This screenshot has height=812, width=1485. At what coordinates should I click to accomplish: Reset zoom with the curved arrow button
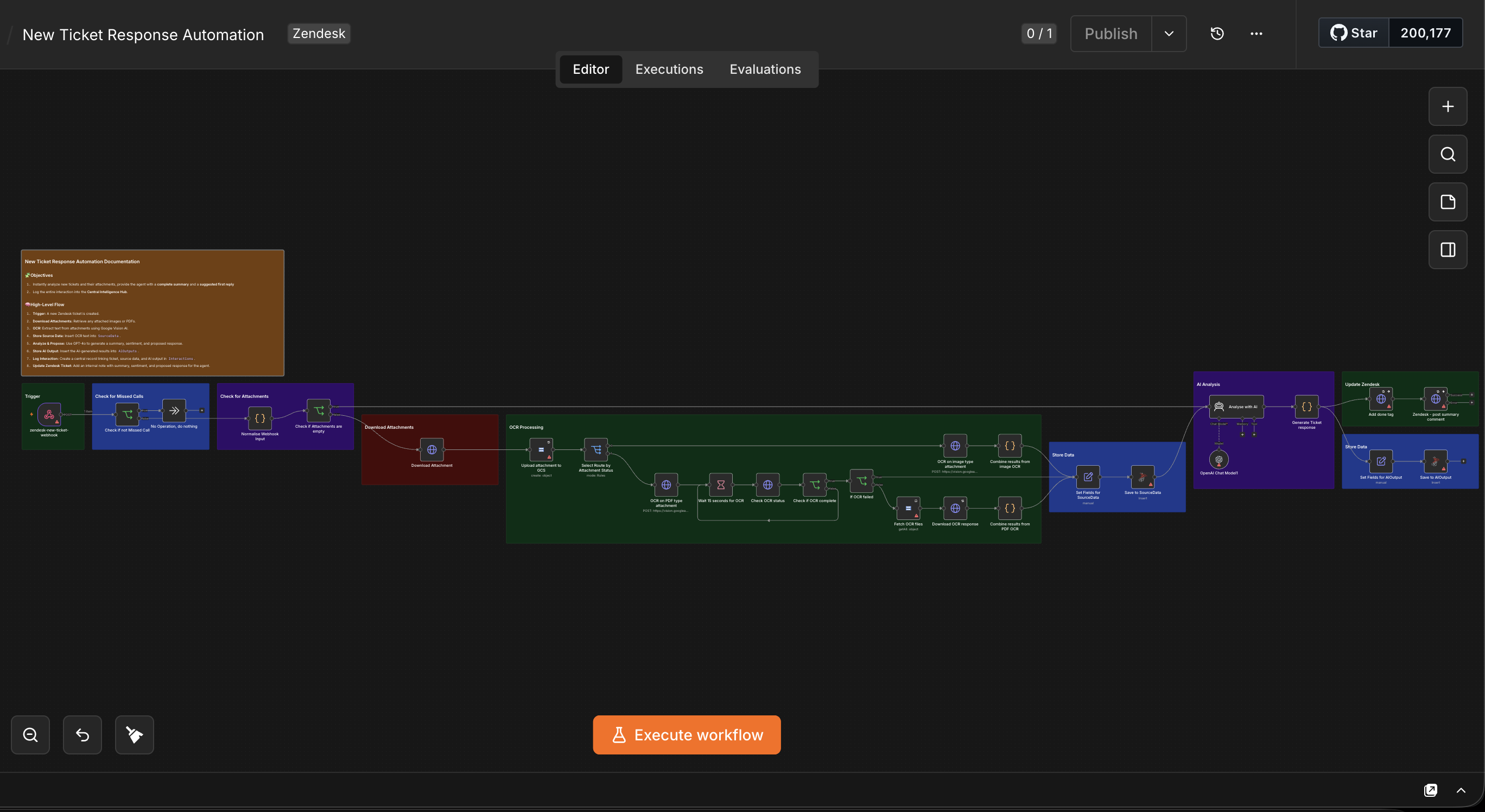(x=82, y=735)
